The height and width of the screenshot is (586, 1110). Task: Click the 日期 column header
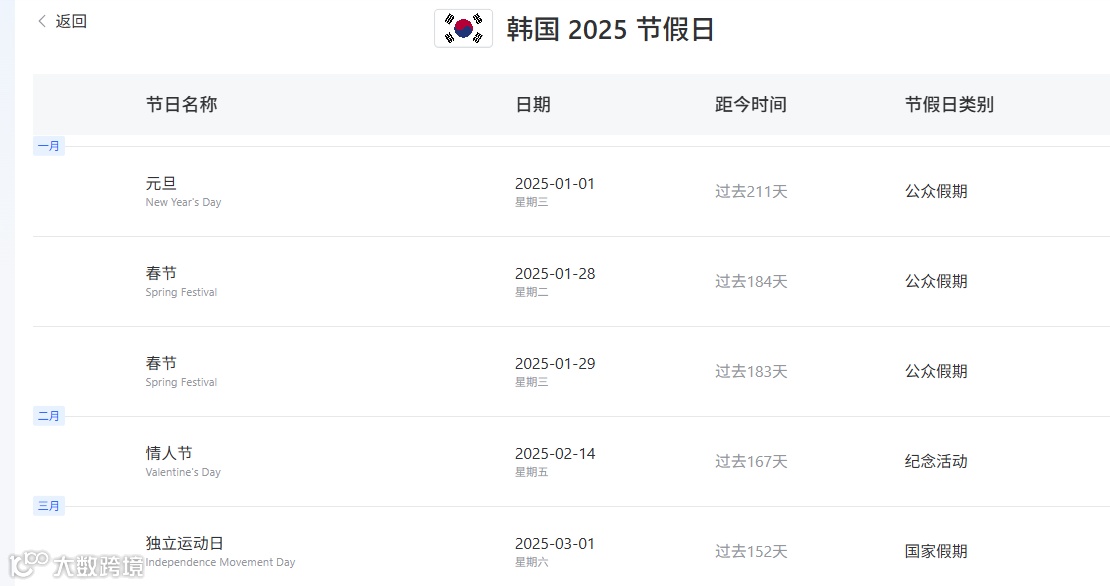(532, 105)
